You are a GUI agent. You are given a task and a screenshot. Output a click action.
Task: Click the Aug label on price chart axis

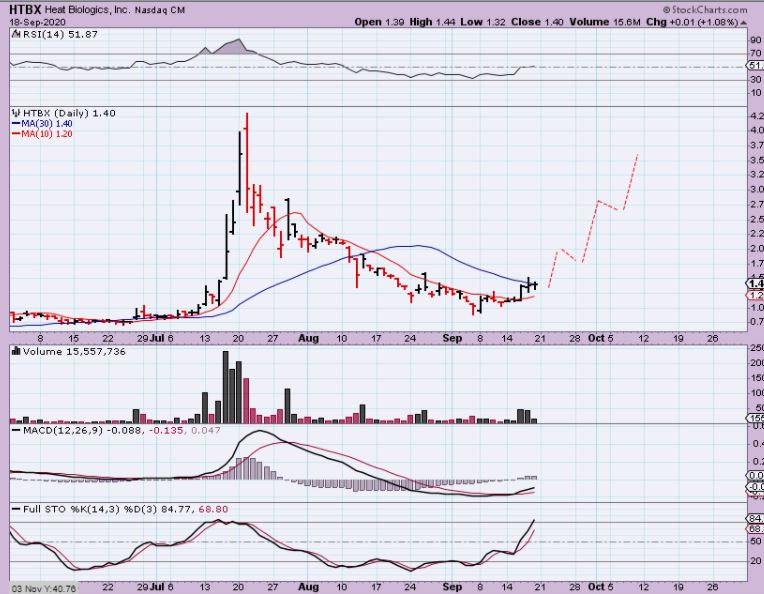tap(308, 338)
